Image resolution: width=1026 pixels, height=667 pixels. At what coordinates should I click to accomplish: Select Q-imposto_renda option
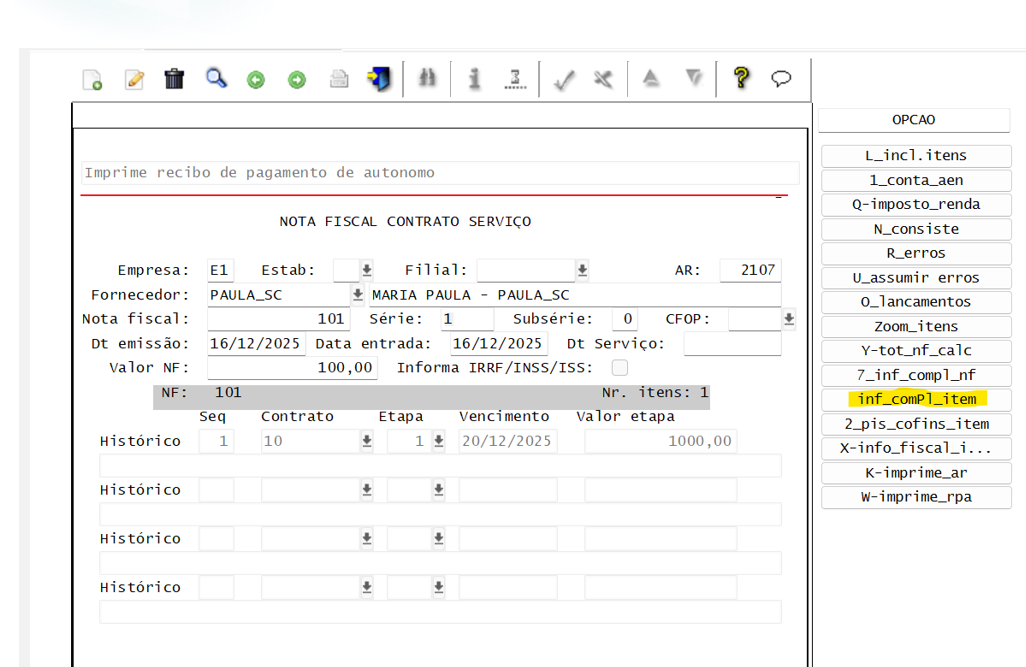click(x=916, y=204)
